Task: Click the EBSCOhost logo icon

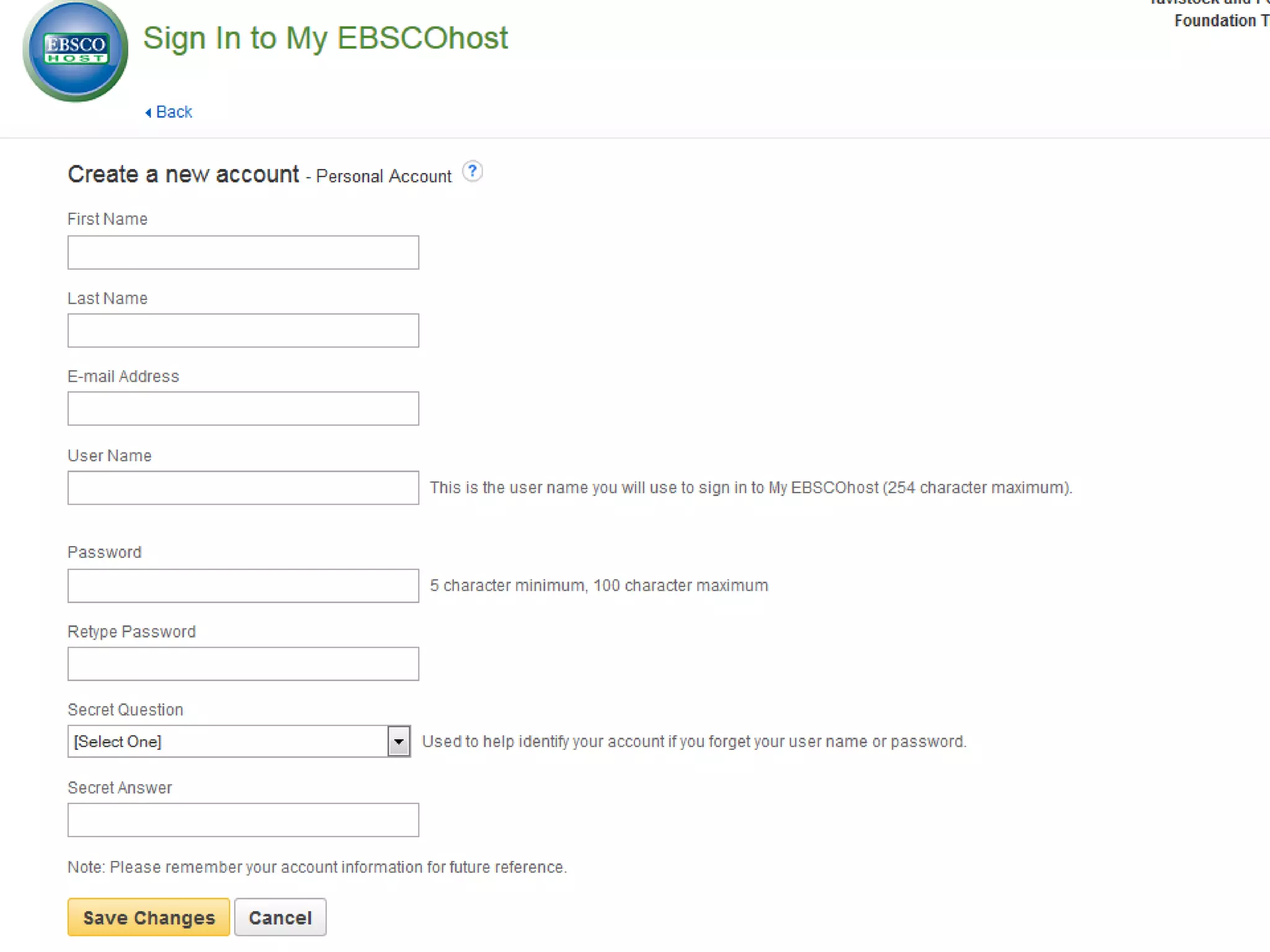Action: [x=75, y=51]
